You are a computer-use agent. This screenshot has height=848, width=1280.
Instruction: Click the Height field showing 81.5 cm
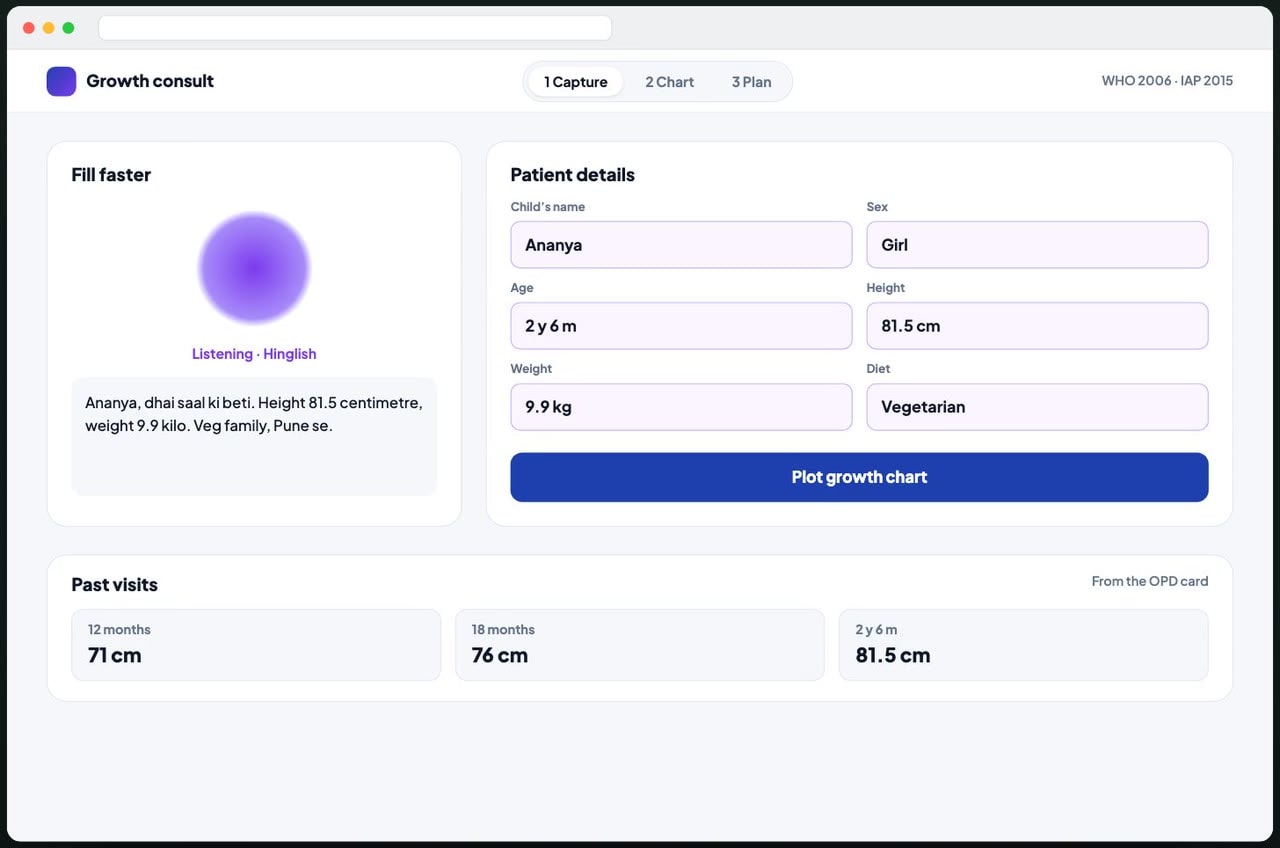[x=1037, y=326]
